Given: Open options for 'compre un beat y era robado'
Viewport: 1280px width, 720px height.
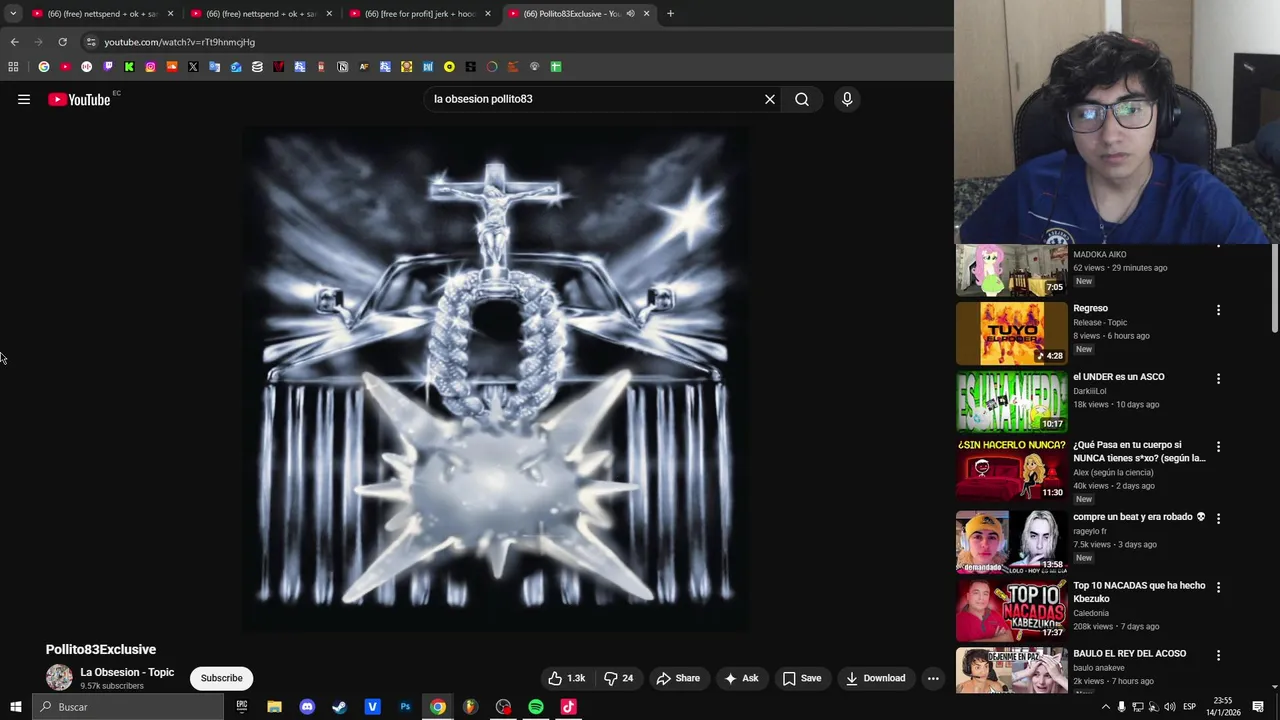Looking at the screenshot, I should (x=1218, y=518).
